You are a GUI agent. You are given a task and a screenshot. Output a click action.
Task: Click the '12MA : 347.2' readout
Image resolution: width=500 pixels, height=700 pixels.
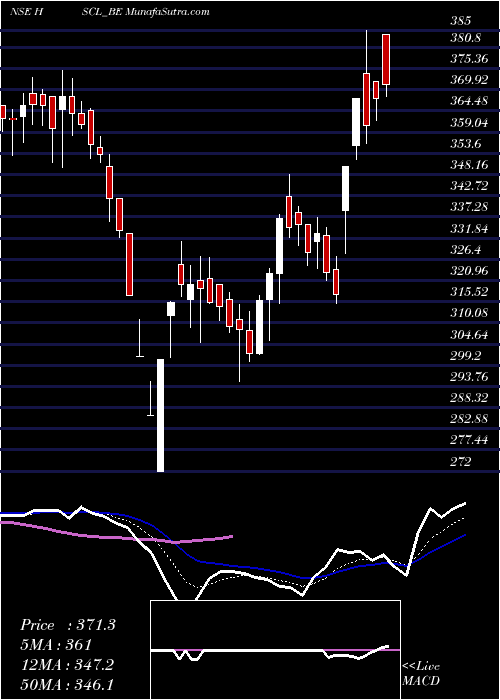click(67, 665)
